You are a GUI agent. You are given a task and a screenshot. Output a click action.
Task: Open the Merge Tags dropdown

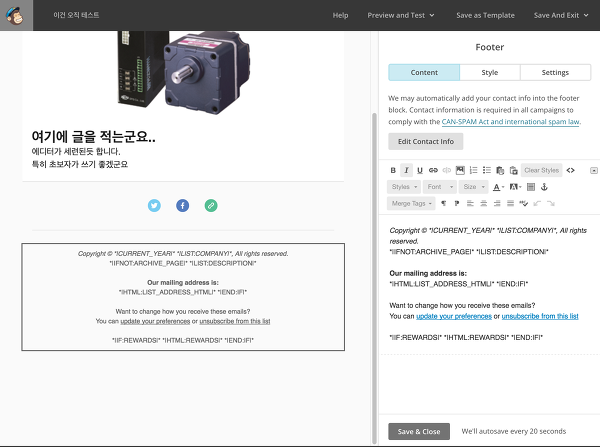click(x=411, y=203)
